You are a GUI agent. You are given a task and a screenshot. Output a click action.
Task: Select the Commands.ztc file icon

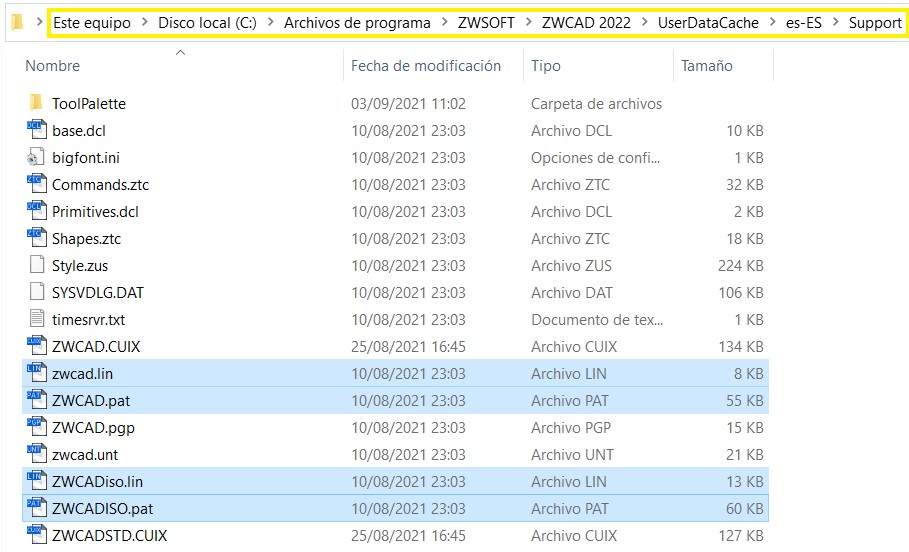click(37, 184)
